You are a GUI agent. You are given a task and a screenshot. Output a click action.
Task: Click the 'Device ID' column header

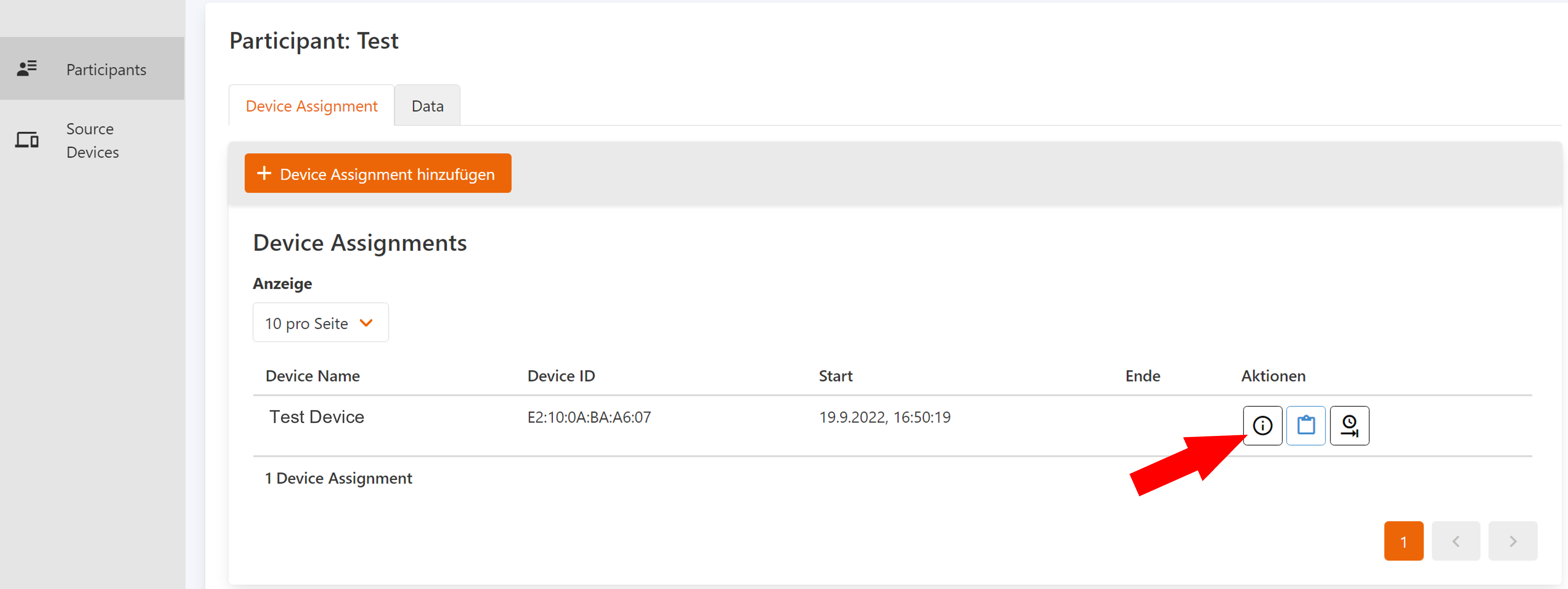point(561,375)
